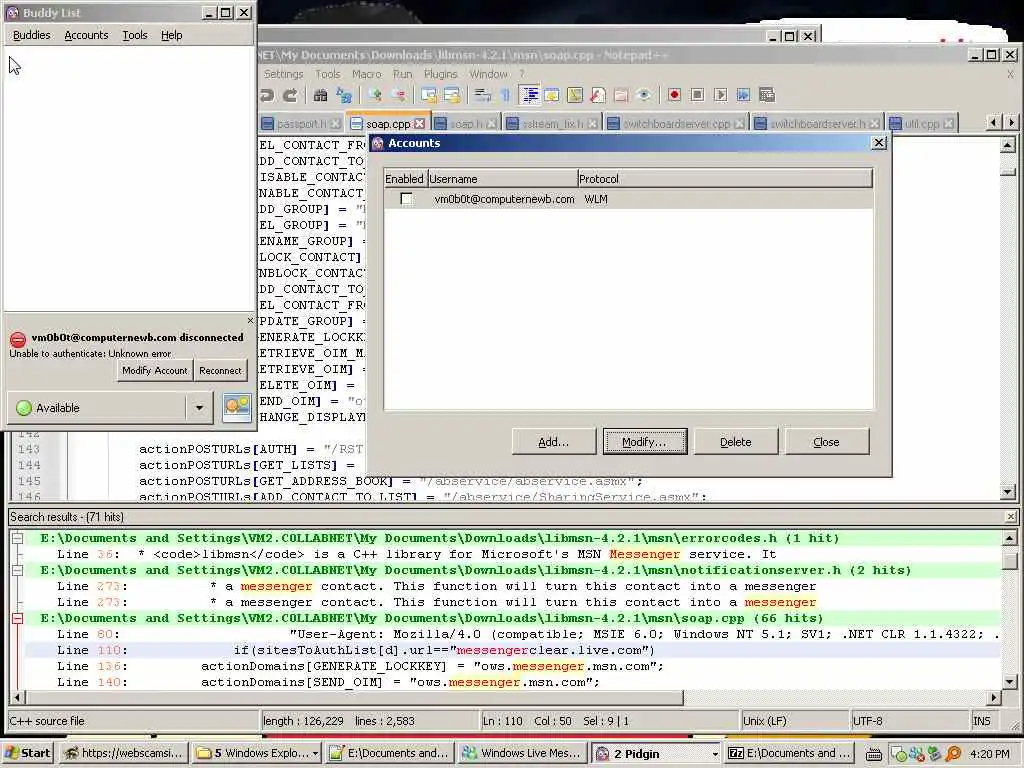Click Save Recorded Macro icon

coord(767,95)
